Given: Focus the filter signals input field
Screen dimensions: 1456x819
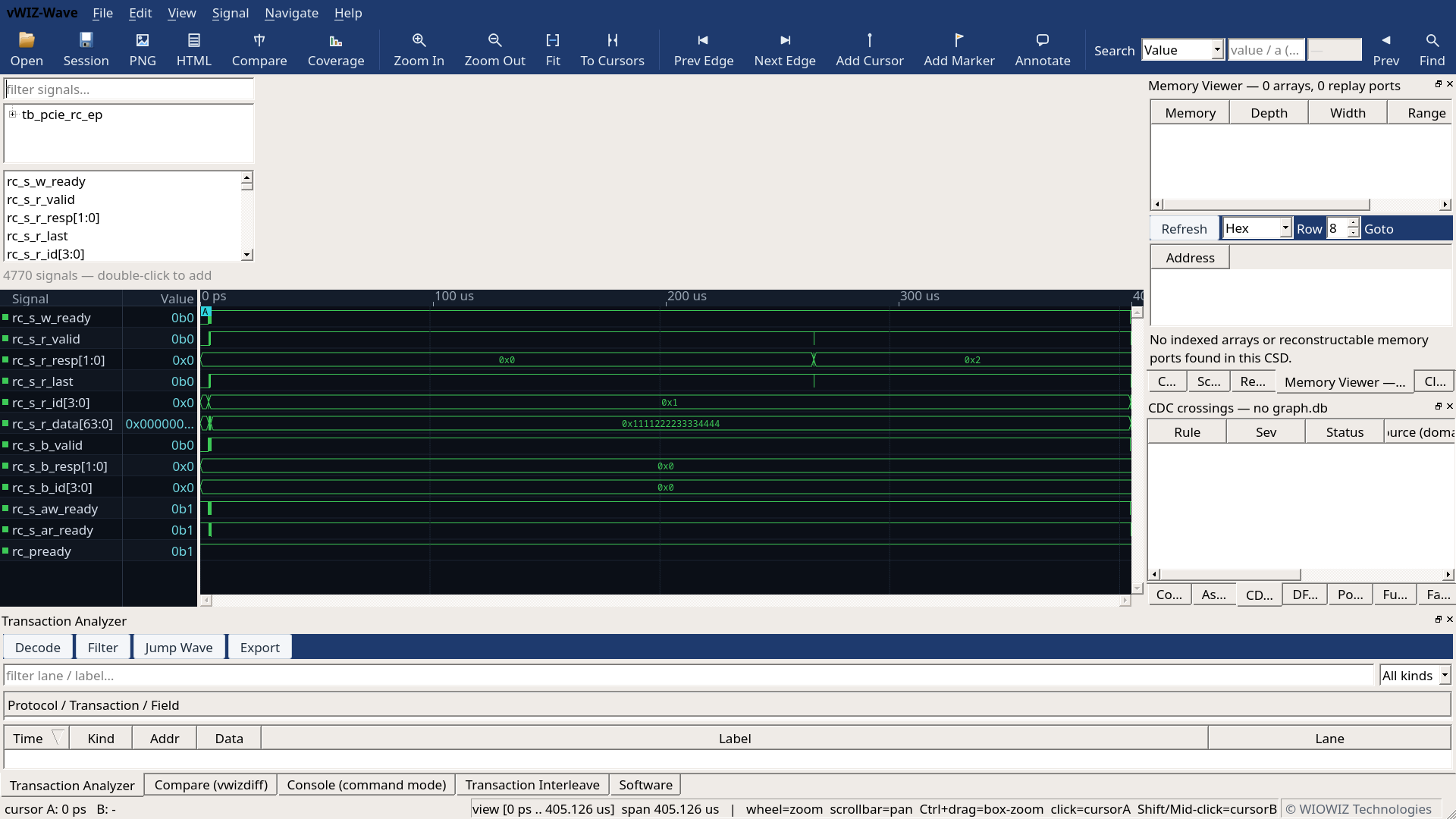Looking at the screenshot, I should pyautogui.click(x=129, y=89).
